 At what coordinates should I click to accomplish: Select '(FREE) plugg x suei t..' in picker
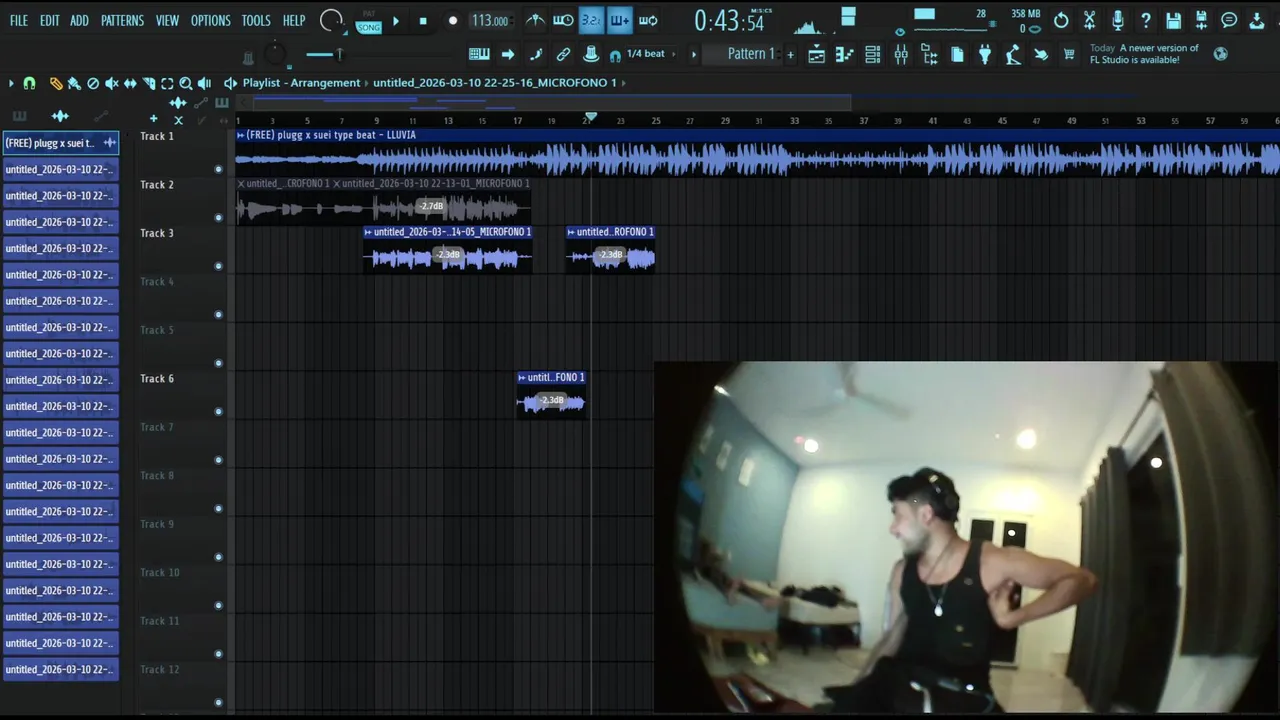[x=60, y=143]
